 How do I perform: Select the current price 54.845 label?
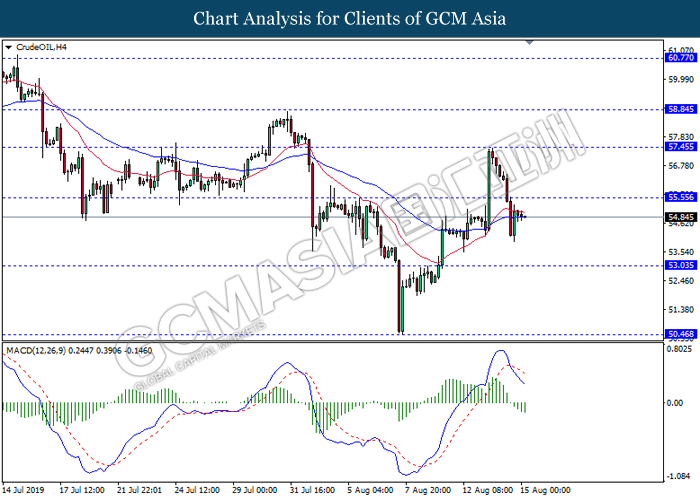click(680, 217)
